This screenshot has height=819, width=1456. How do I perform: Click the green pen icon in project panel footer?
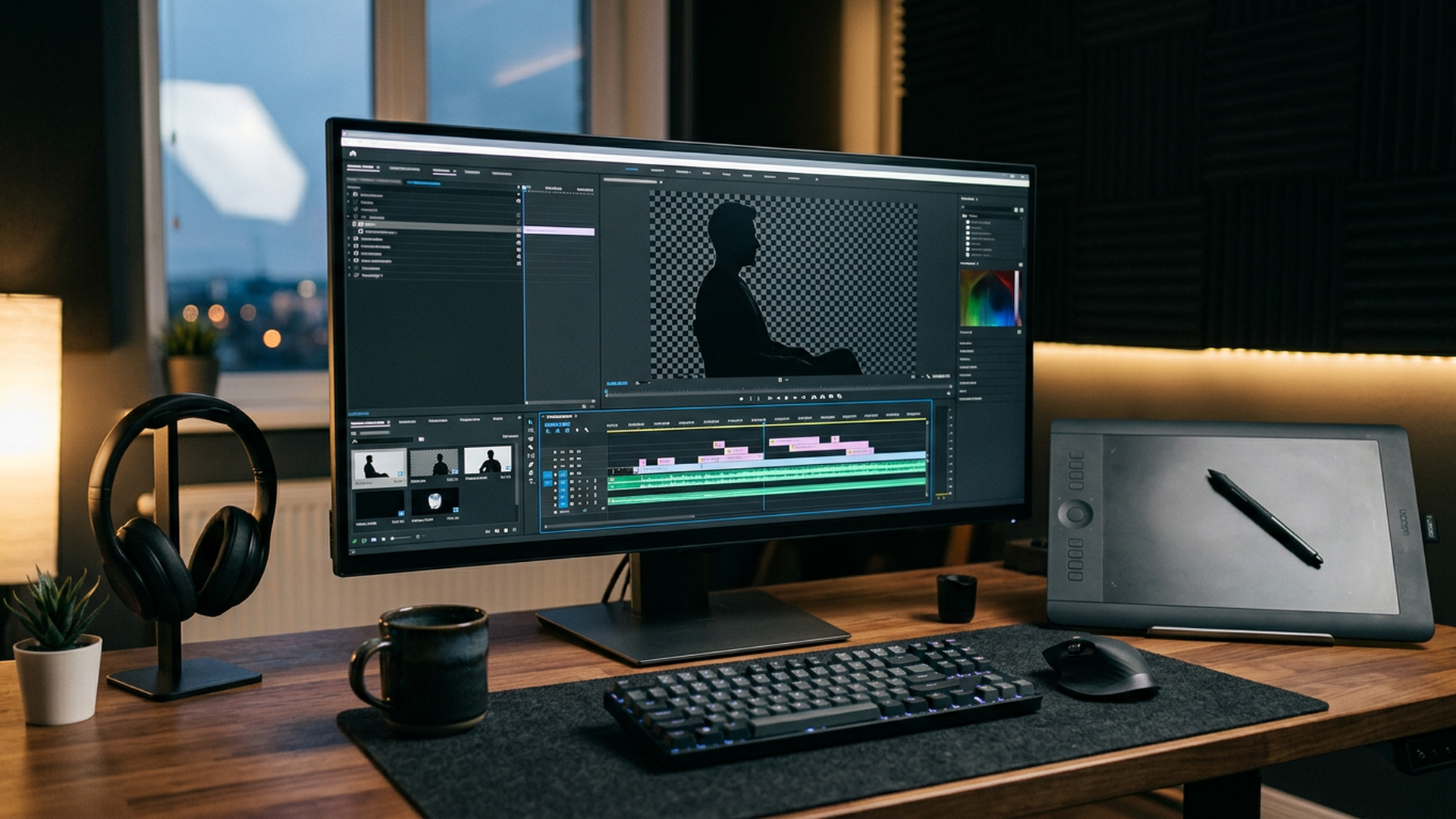(355, 541)
